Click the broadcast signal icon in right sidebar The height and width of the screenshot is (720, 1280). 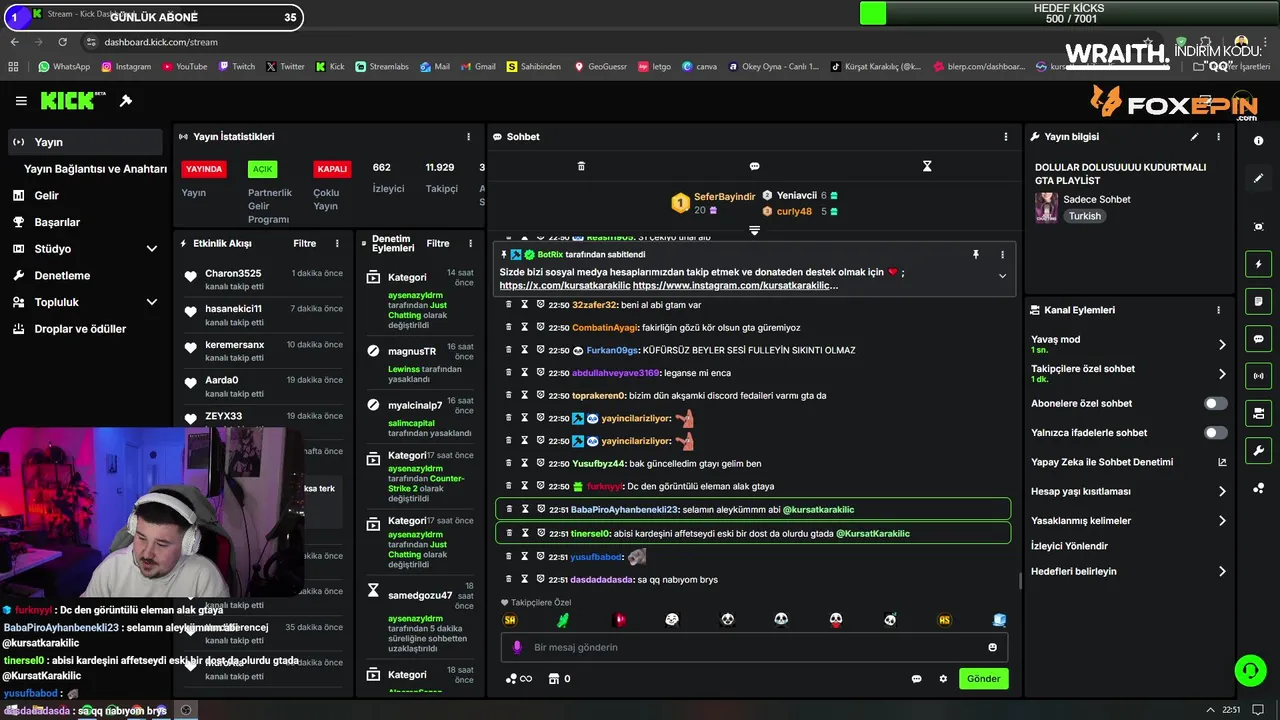coord(1258,376)
